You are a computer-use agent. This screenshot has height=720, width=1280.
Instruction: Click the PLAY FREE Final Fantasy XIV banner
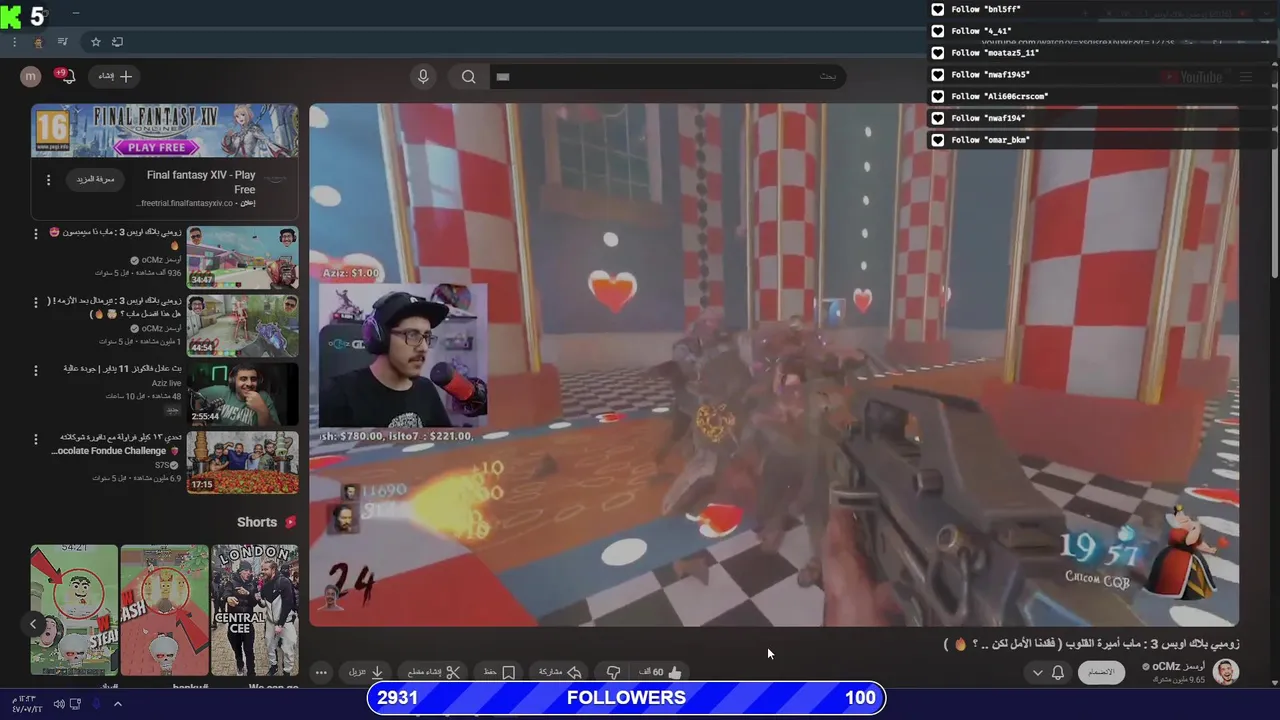165,130
